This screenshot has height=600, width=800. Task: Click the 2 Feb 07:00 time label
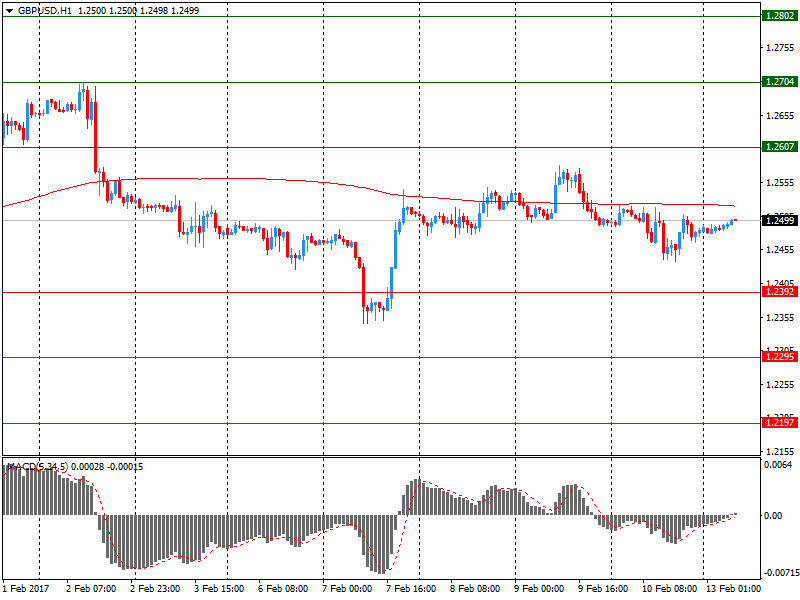[91, 589]
